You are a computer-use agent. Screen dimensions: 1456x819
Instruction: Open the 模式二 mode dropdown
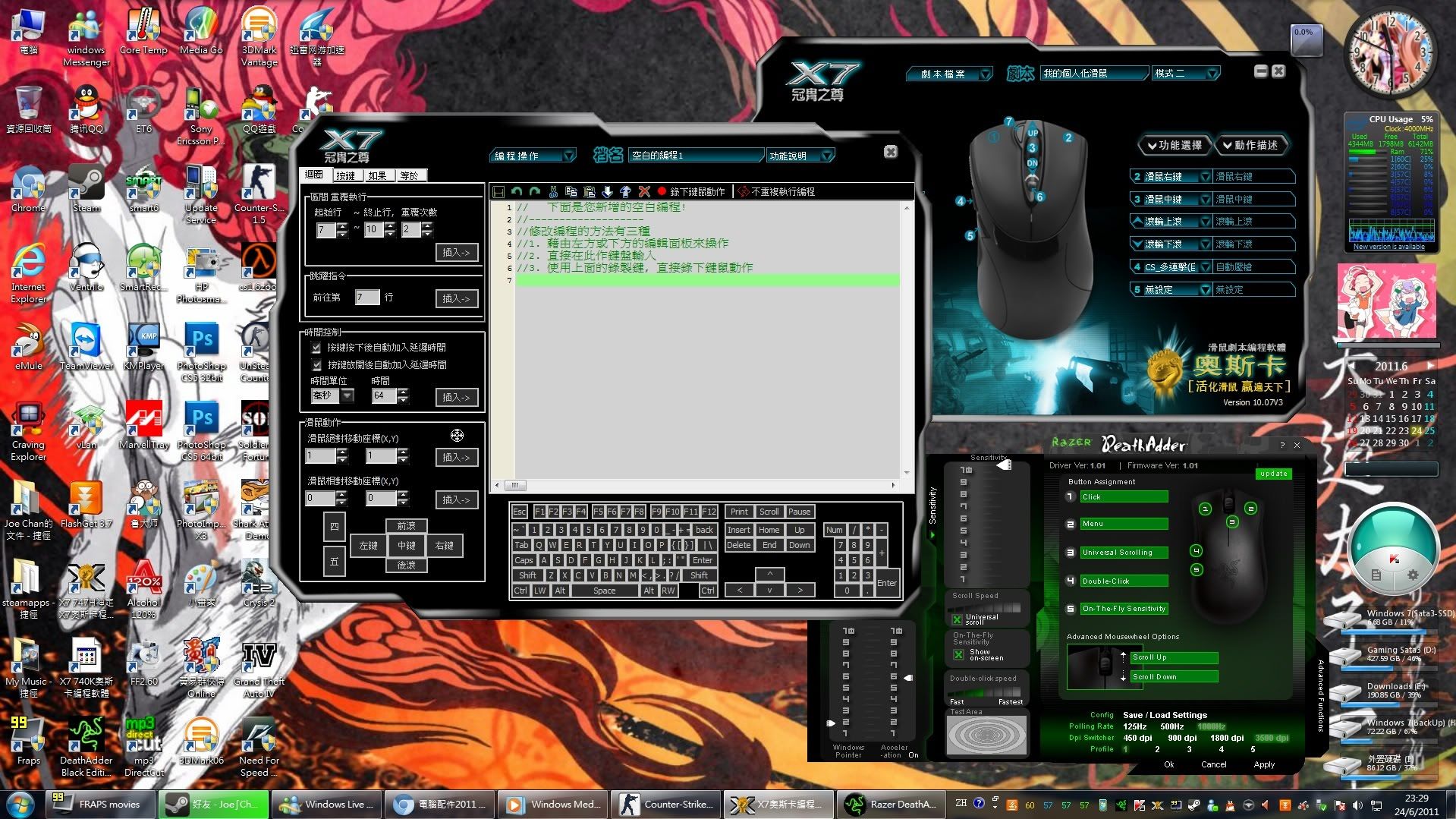point(1186,73)
